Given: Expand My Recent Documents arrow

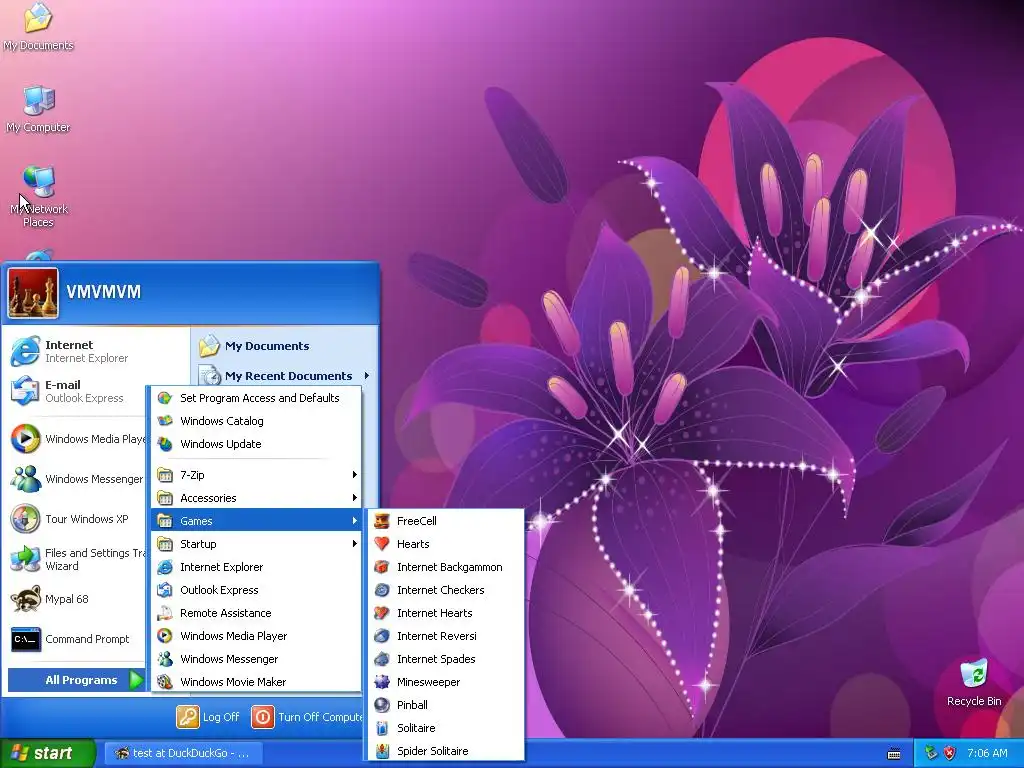Looking at the screenshot, I should pyautogui.click(x=367, y=376).
